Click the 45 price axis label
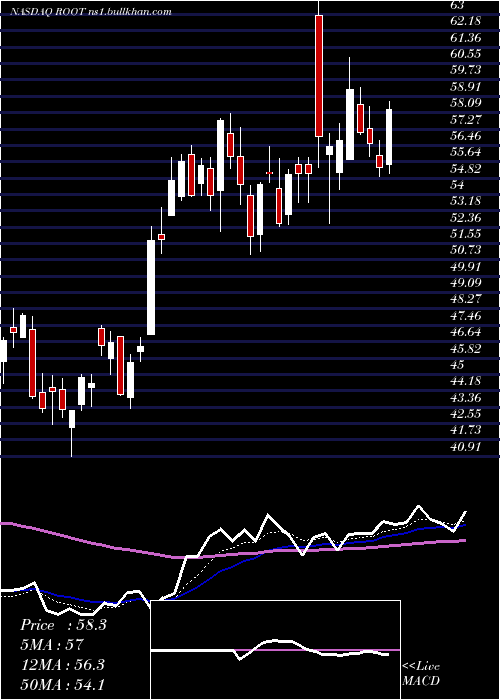This screenshot has height=700, width=500. [458, 365]
